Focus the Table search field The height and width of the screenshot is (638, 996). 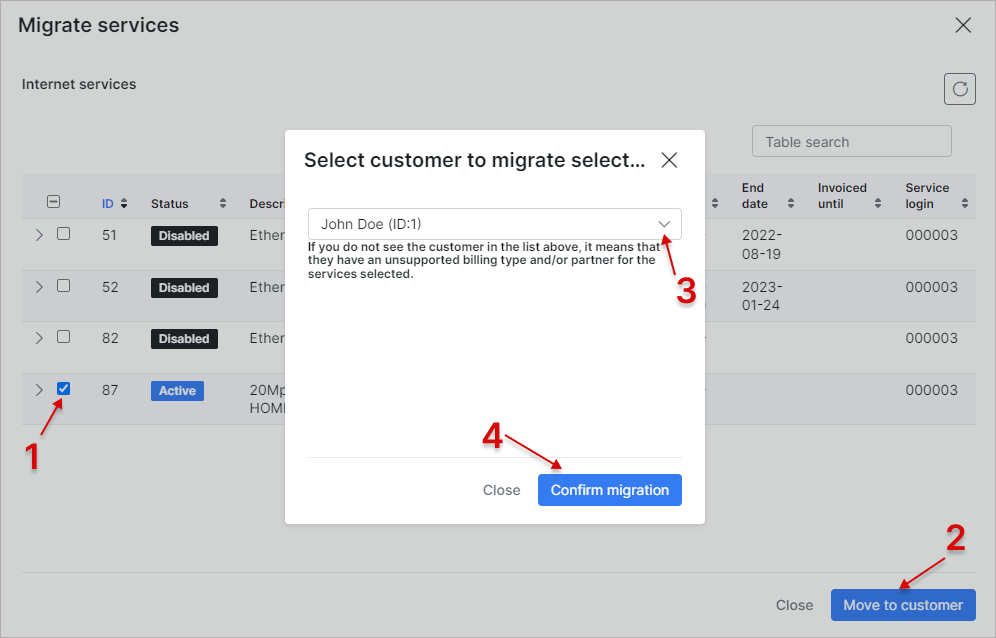coord(852,142)
